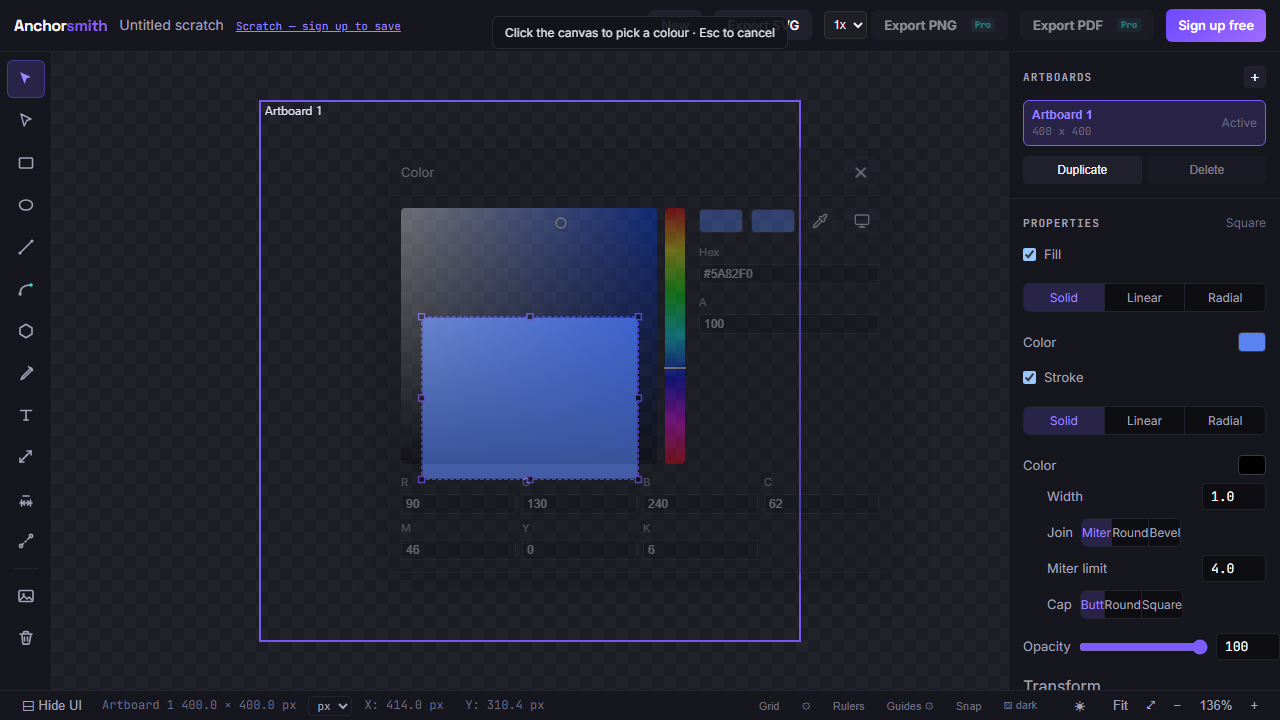Choose the diagonal double-arrow tool

click(26, 457)
